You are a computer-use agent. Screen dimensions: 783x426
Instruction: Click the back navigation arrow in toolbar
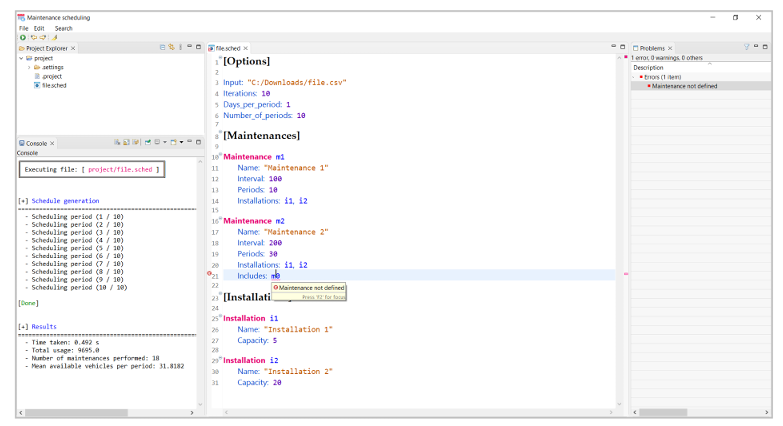[33, 37]
